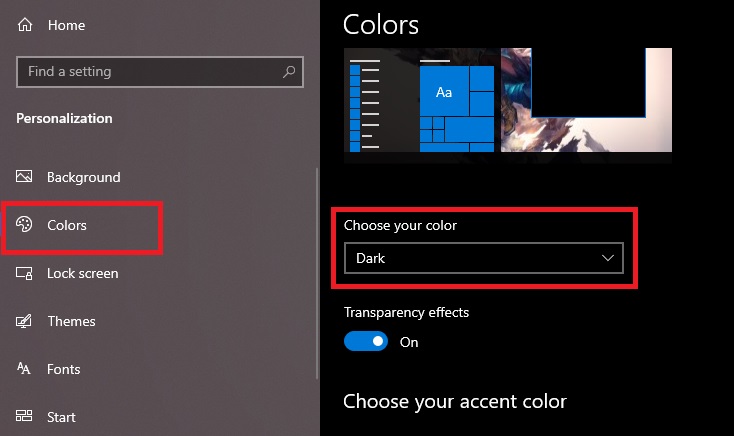Select the Fonts text in the sidebar
The image size is (734, 436).
(x=63, y=369)
